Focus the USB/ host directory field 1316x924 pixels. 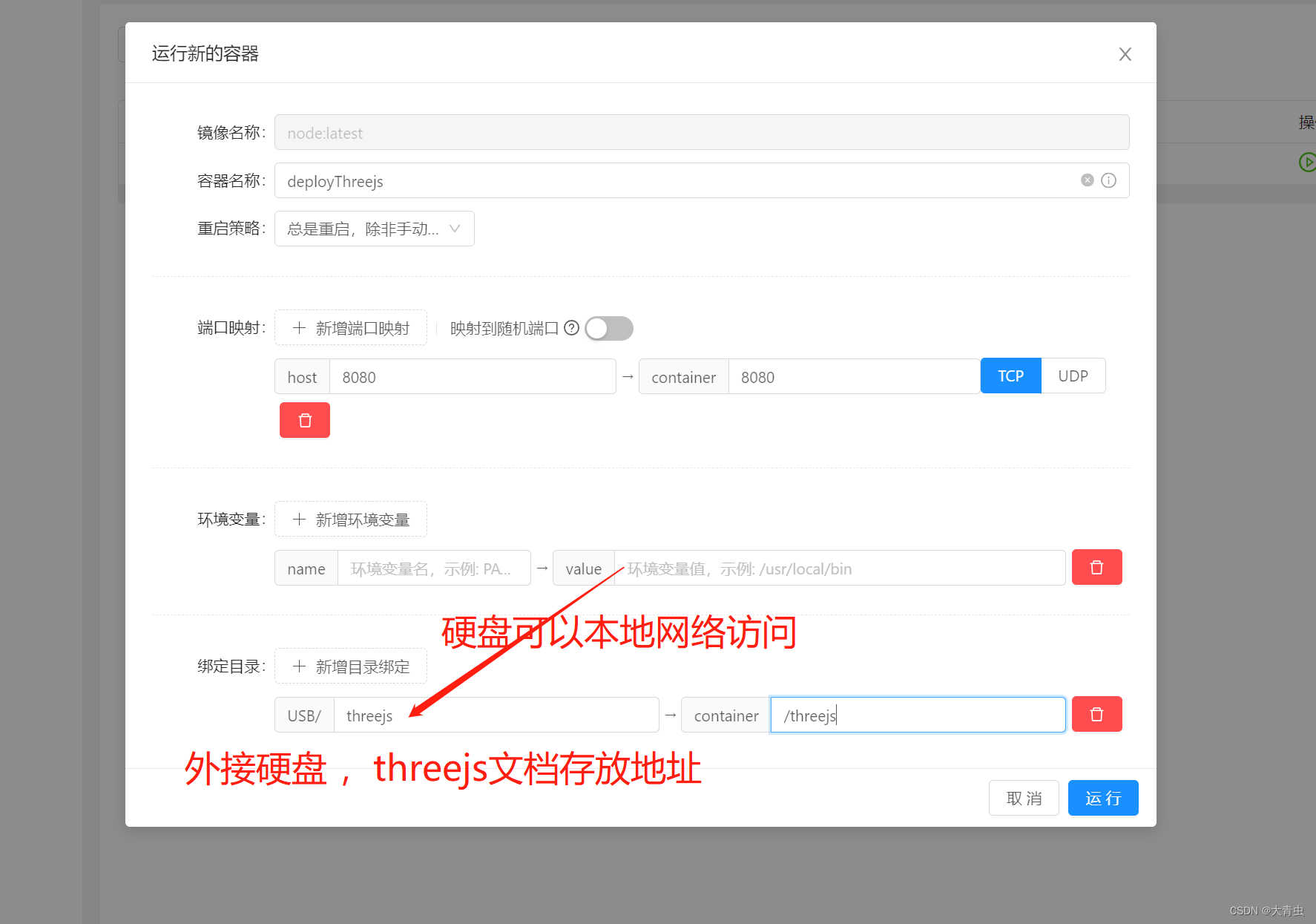tap(496, 715)
